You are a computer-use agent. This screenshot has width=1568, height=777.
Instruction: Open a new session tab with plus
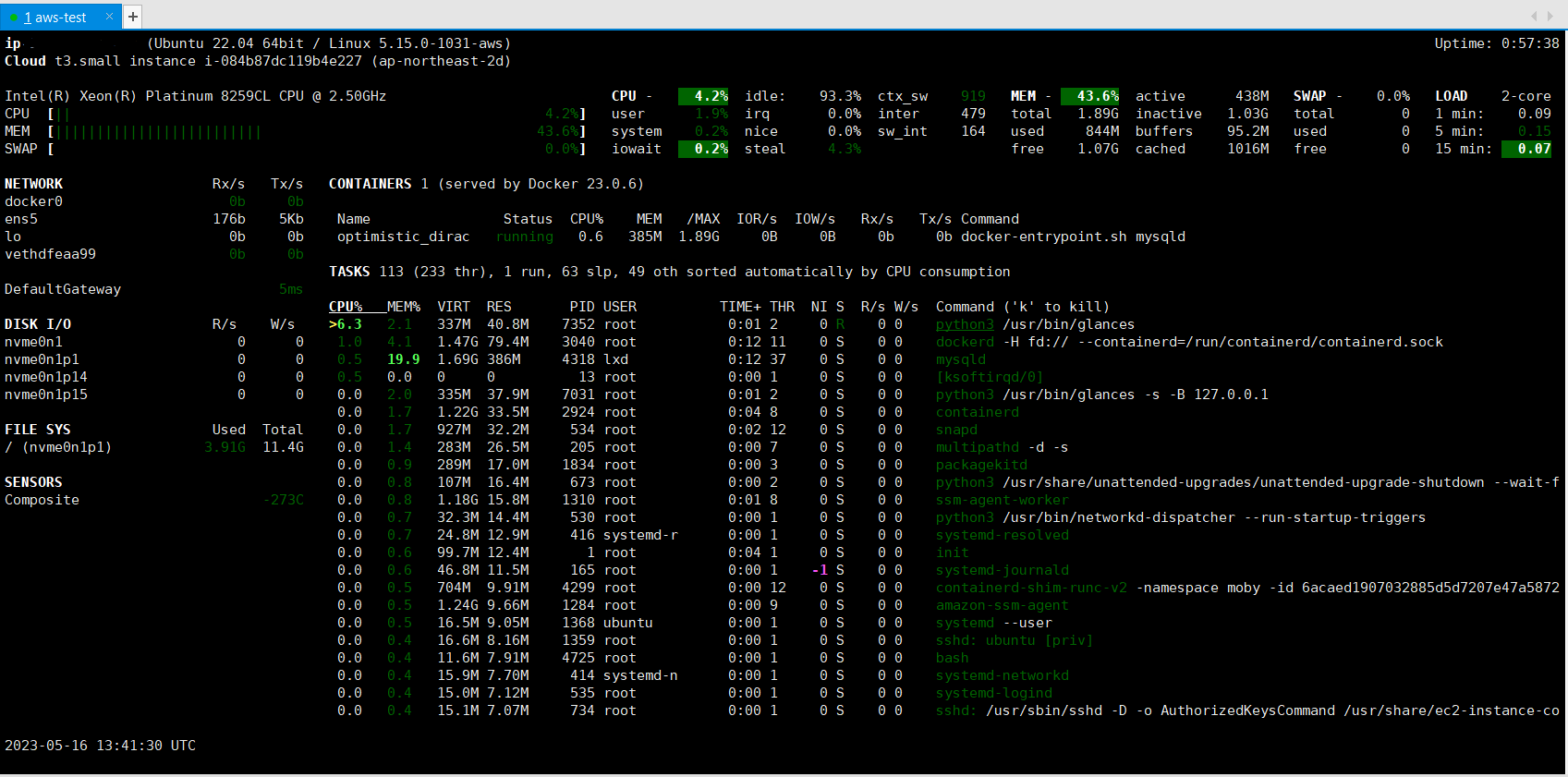coord(132,17)
